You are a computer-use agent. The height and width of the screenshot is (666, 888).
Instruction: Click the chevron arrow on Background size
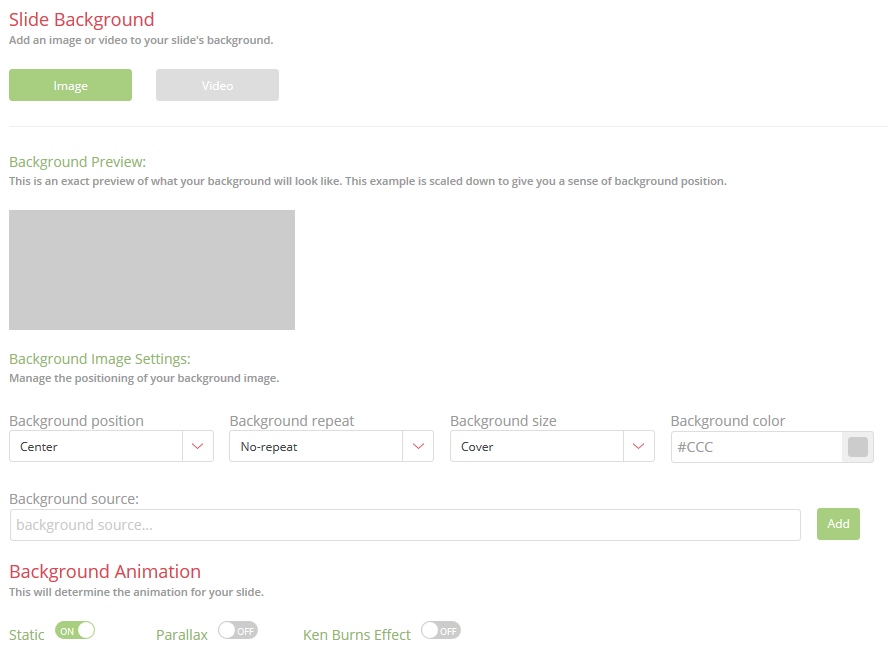(638, 447)
